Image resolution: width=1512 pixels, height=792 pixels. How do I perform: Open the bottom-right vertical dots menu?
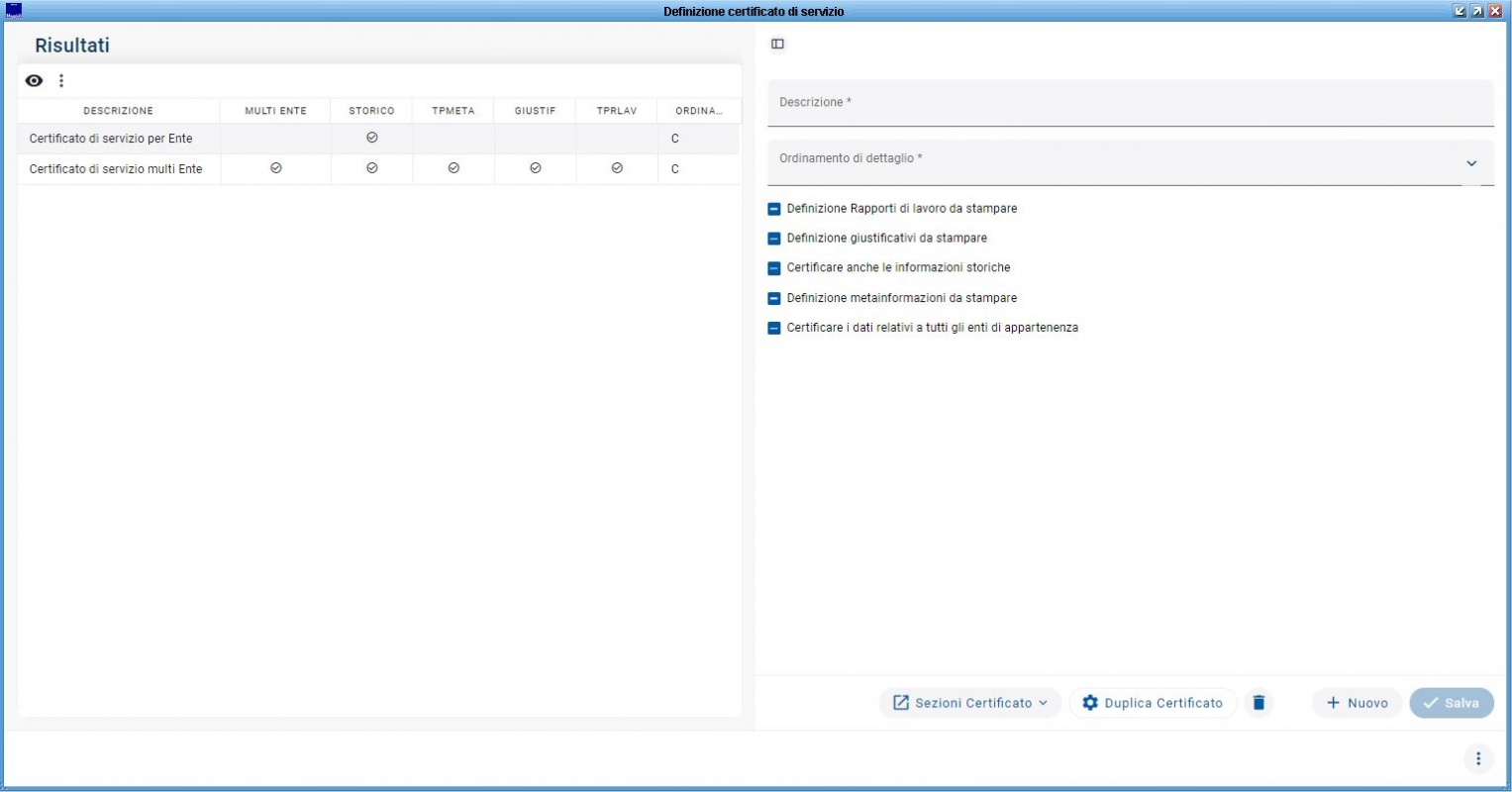pos(1477,758)
